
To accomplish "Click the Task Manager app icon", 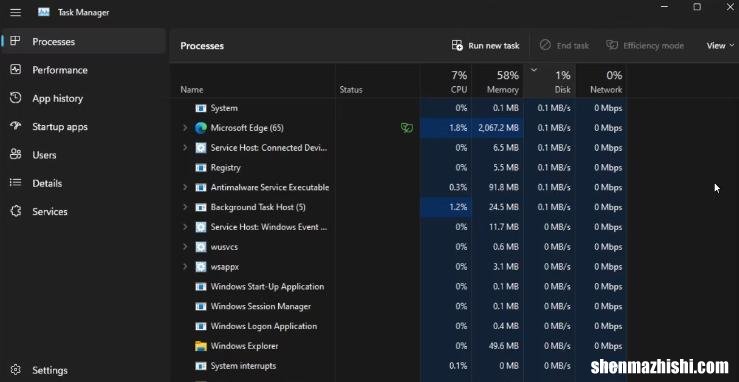I will click(x=44, y=12).
